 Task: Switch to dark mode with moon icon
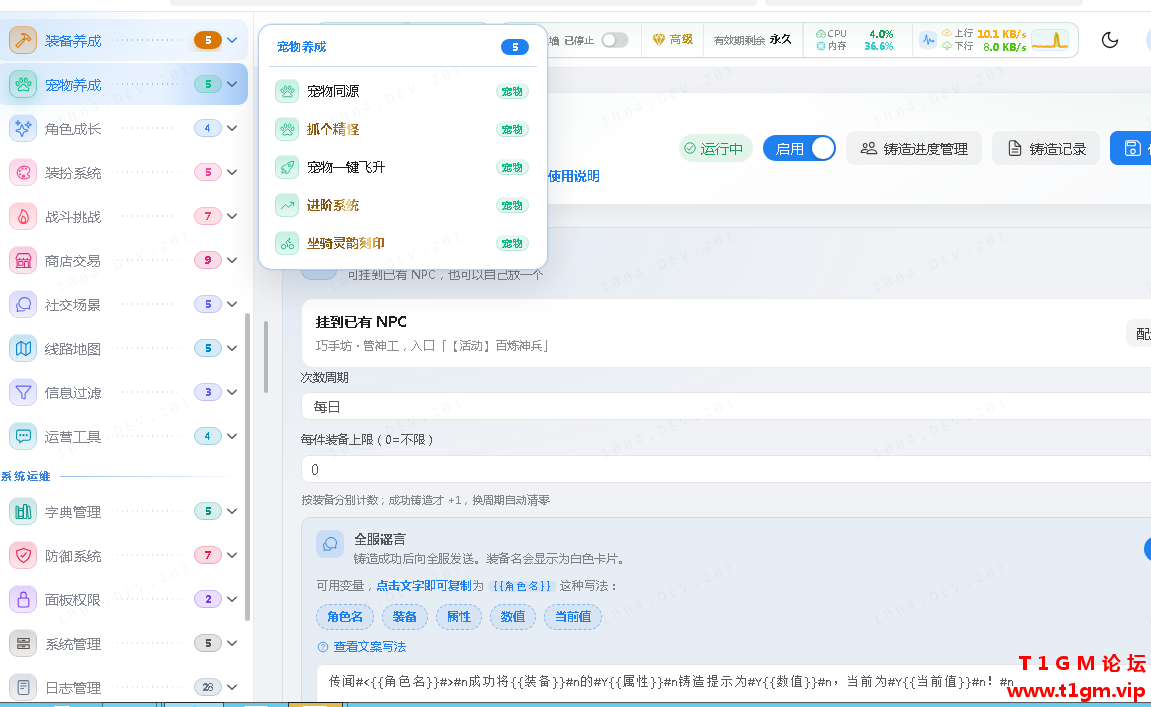click(1110, 40)
